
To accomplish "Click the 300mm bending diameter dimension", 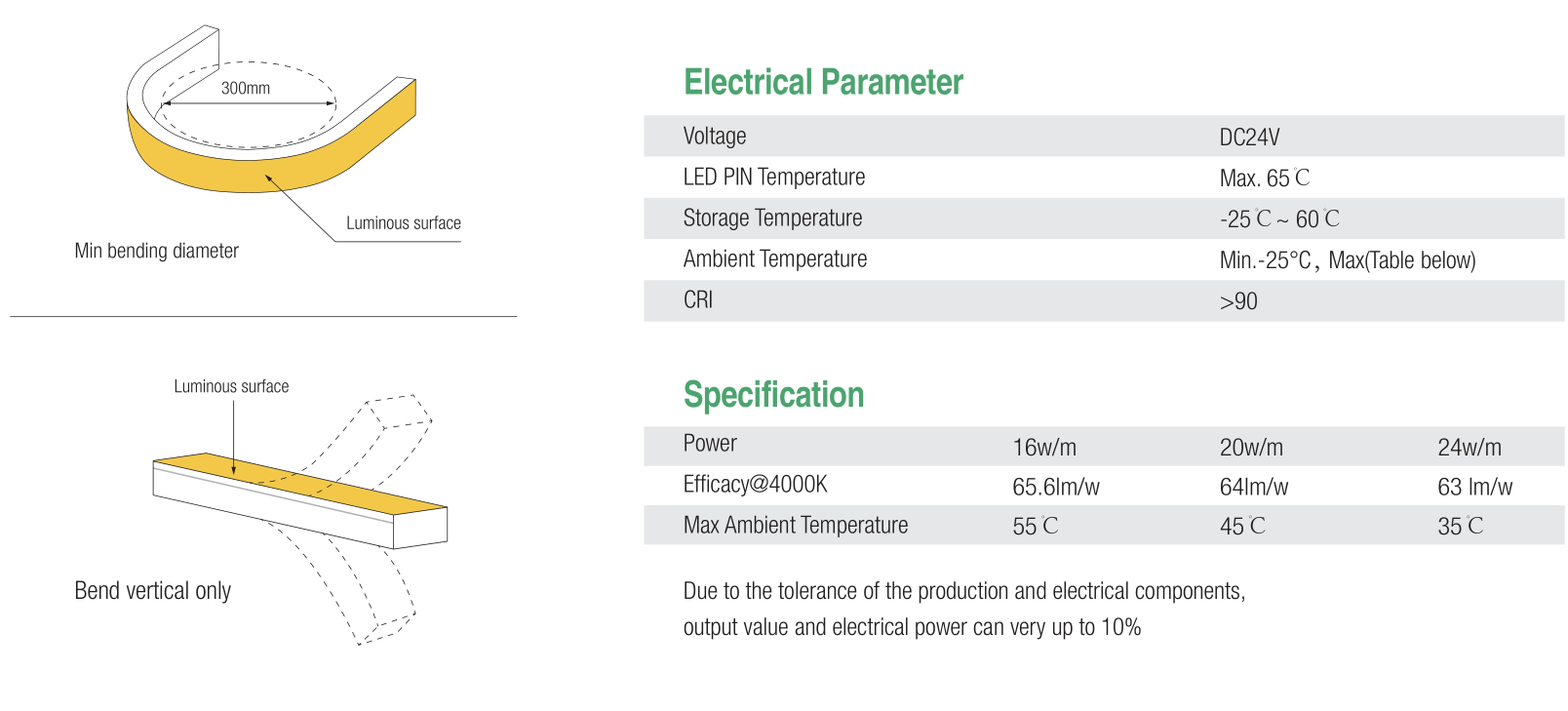I will pyautogui.click(x=246, y=88).
